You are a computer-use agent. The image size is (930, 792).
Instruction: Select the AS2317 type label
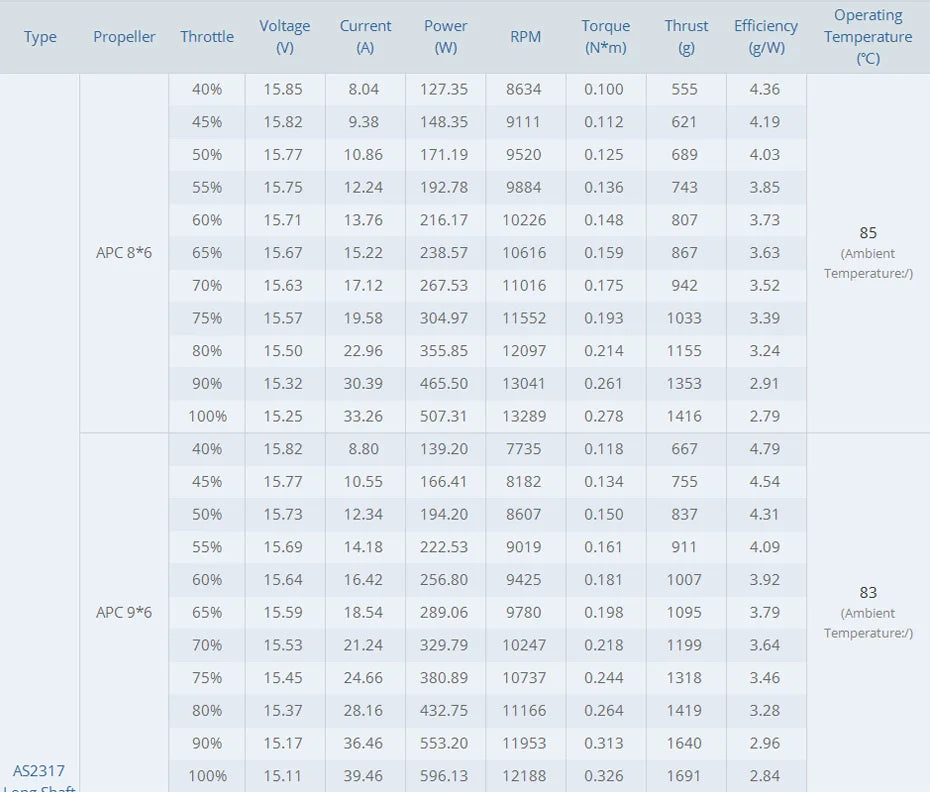tap(38, 771)
